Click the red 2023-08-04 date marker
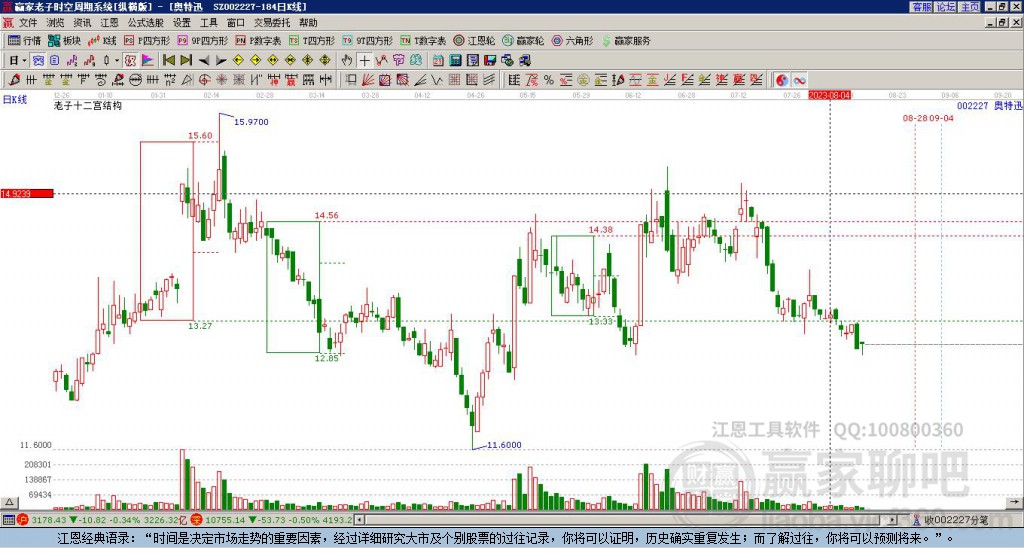Screen dimensions: 1024x548 829,95
